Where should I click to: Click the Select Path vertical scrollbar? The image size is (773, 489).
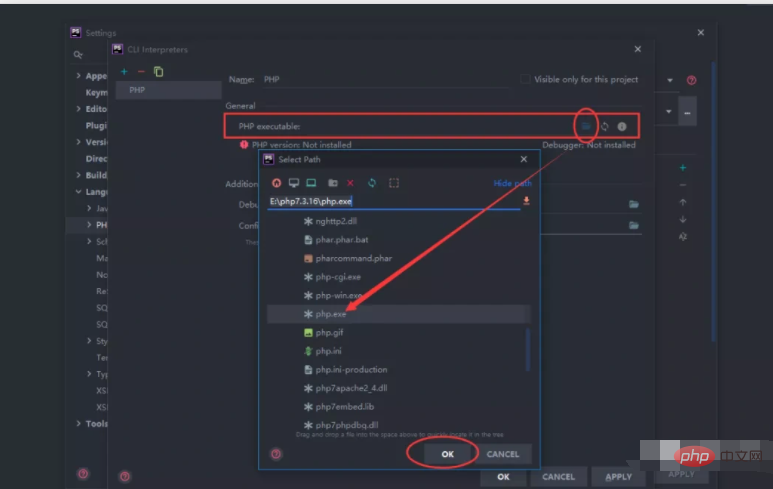528,349
